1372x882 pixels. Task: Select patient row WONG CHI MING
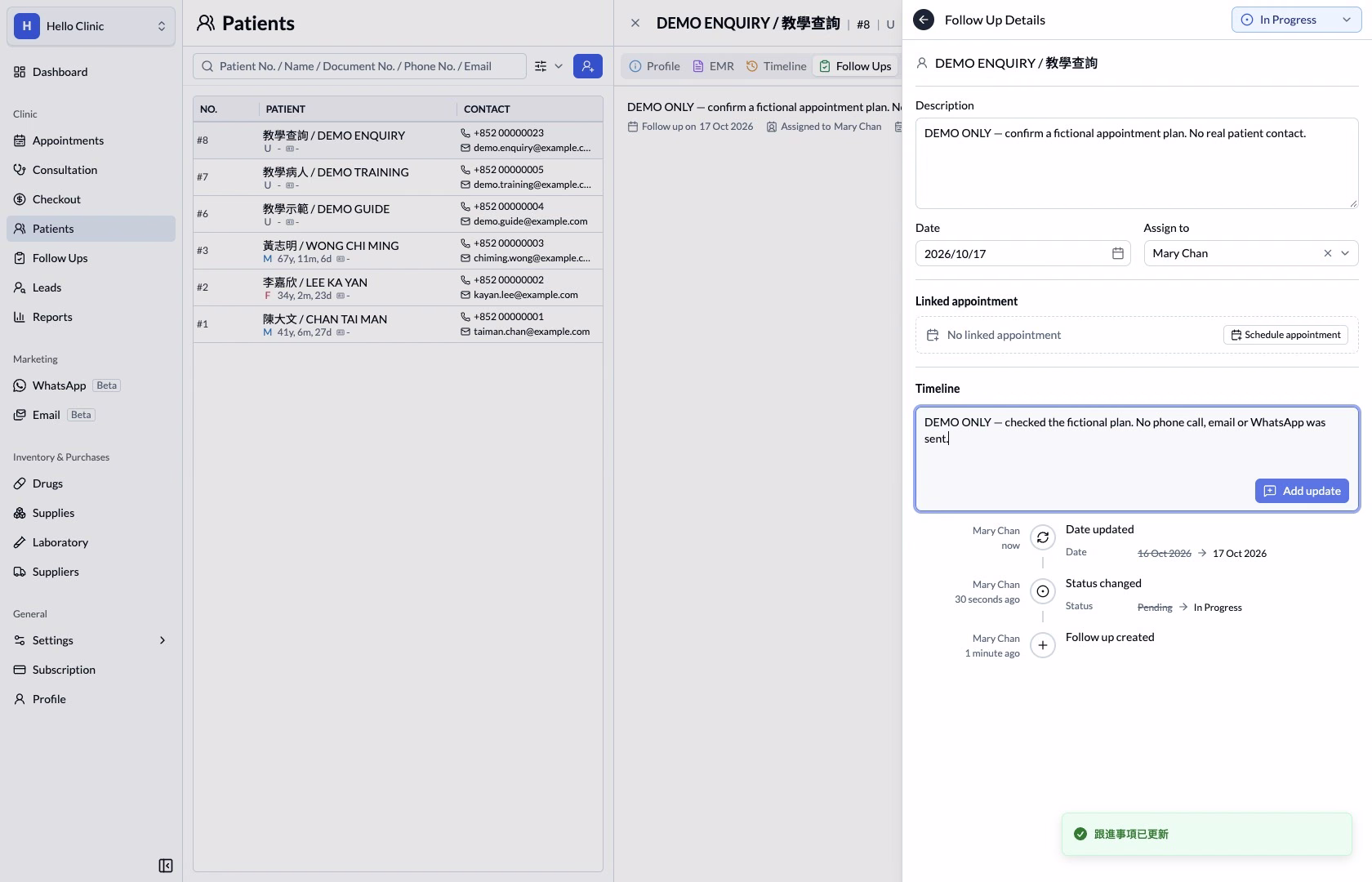coord(399,251)
